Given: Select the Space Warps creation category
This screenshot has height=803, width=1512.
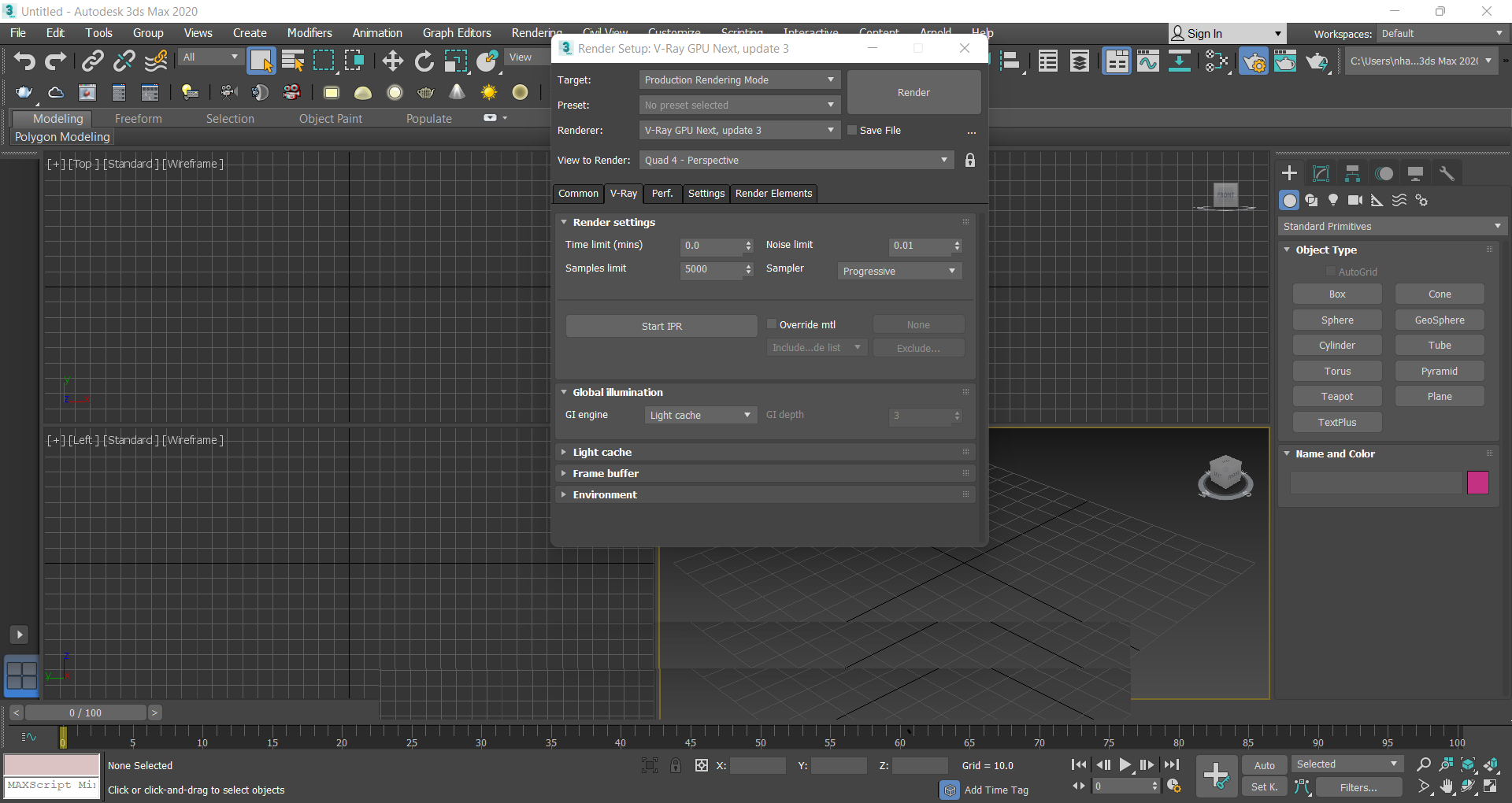Looking at the screenshot, I should pyautogui.click(x=1399, y=200).
